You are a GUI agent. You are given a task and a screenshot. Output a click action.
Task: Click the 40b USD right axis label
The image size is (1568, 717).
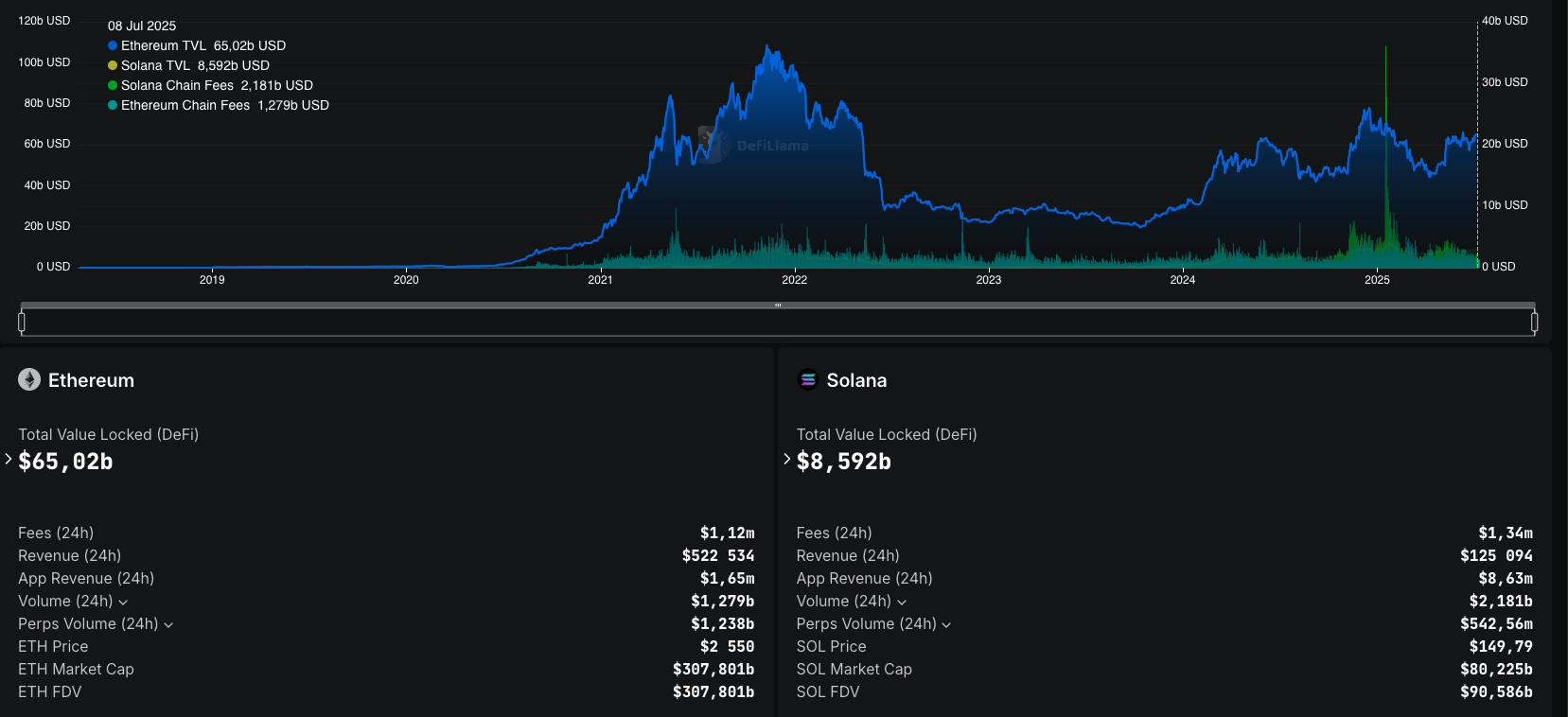[1505, 21]
